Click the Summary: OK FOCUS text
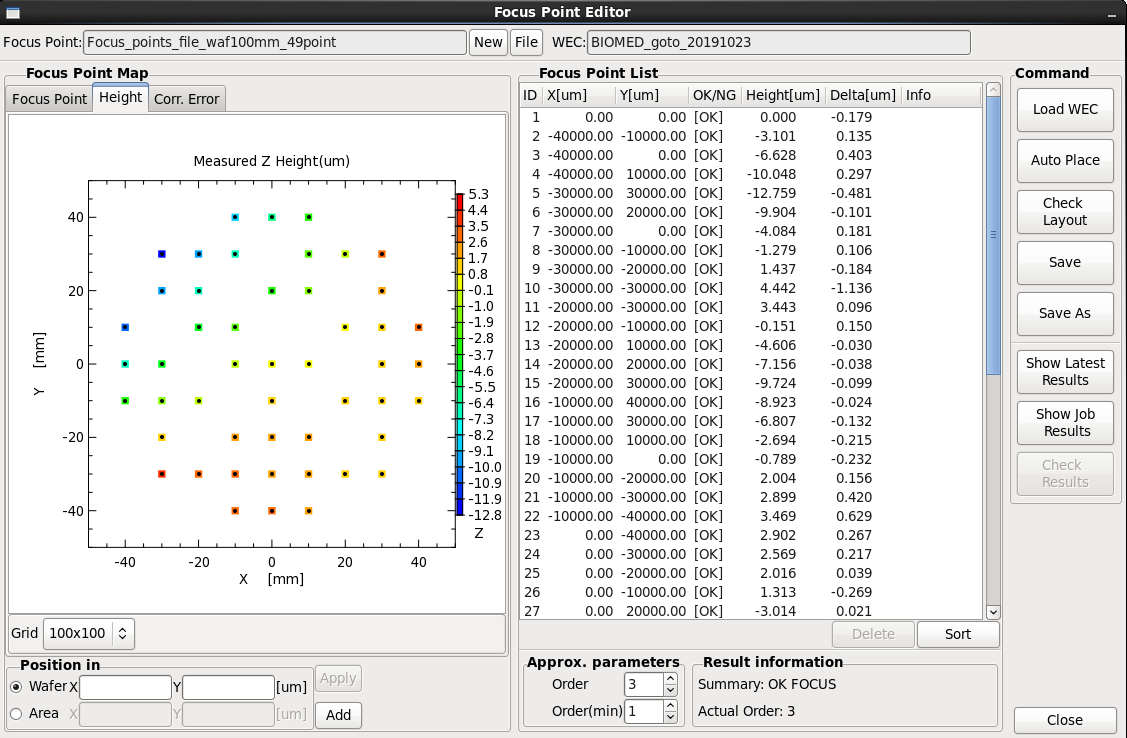Viewport: 1127px width, 738px height. click(x=767, y=685)
